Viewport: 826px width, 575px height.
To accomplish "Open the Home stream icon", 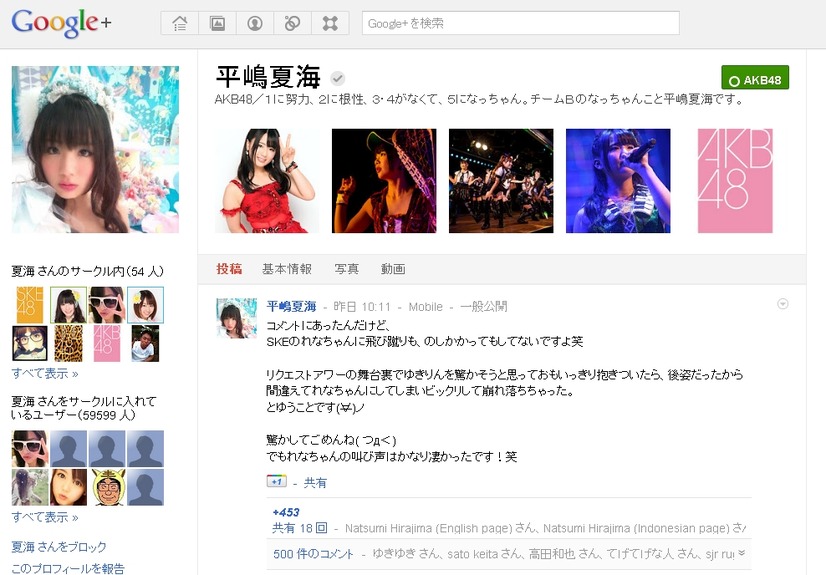I will click(180, 23).
